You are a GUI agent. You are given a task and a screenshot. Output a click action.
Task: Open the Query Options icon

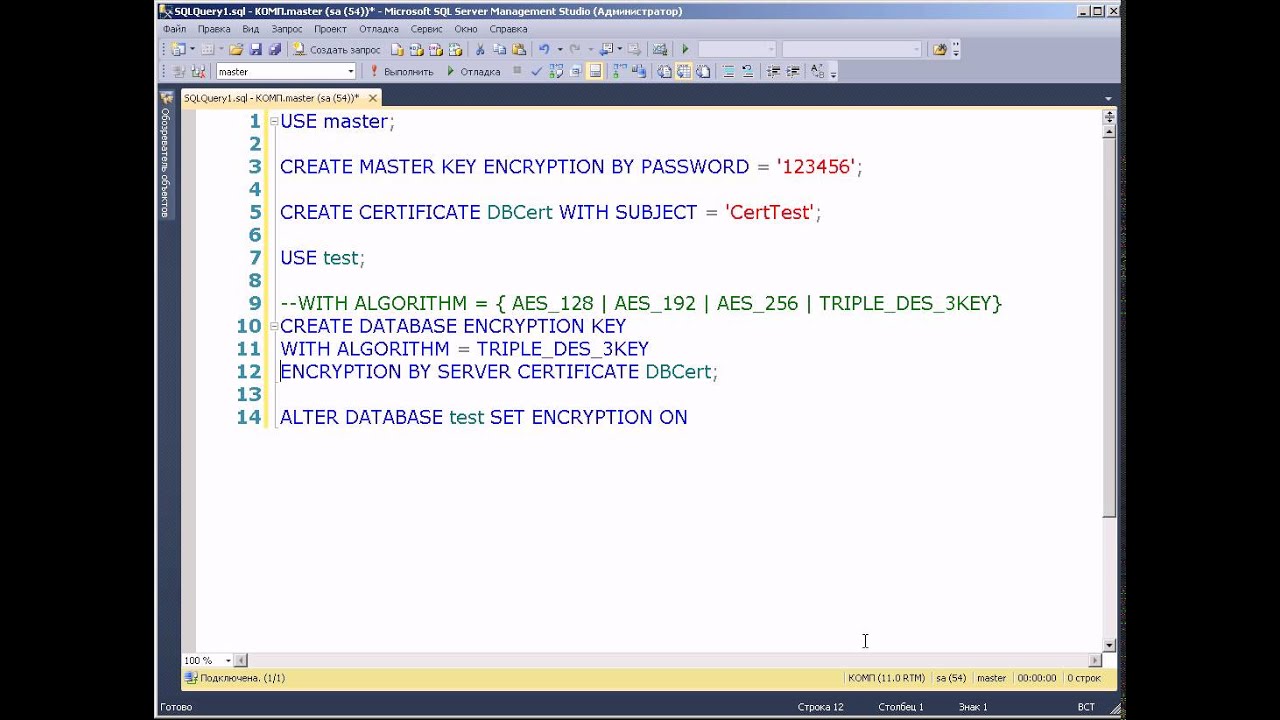[x=576, y=71]
